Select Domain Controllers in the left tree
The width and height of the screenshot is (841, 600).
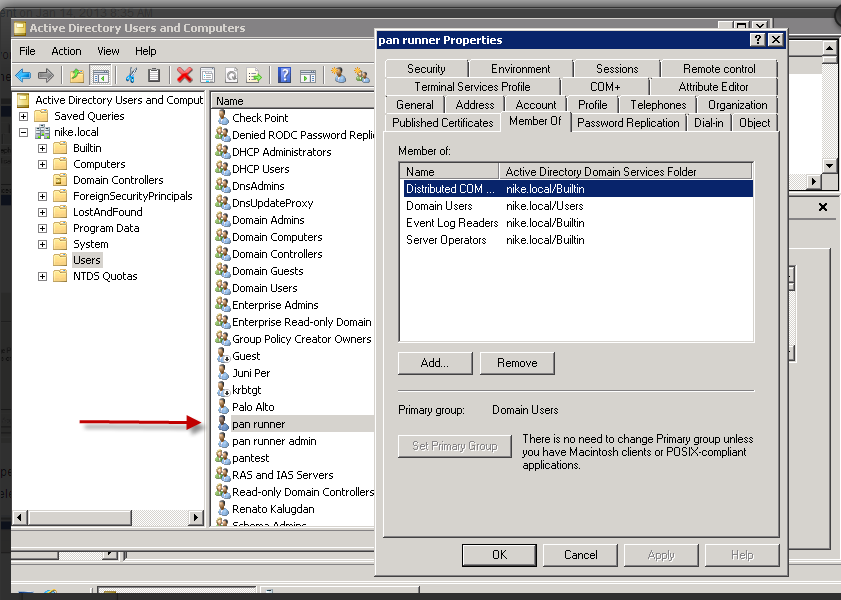pyautogui.click(x=118, y=180)
